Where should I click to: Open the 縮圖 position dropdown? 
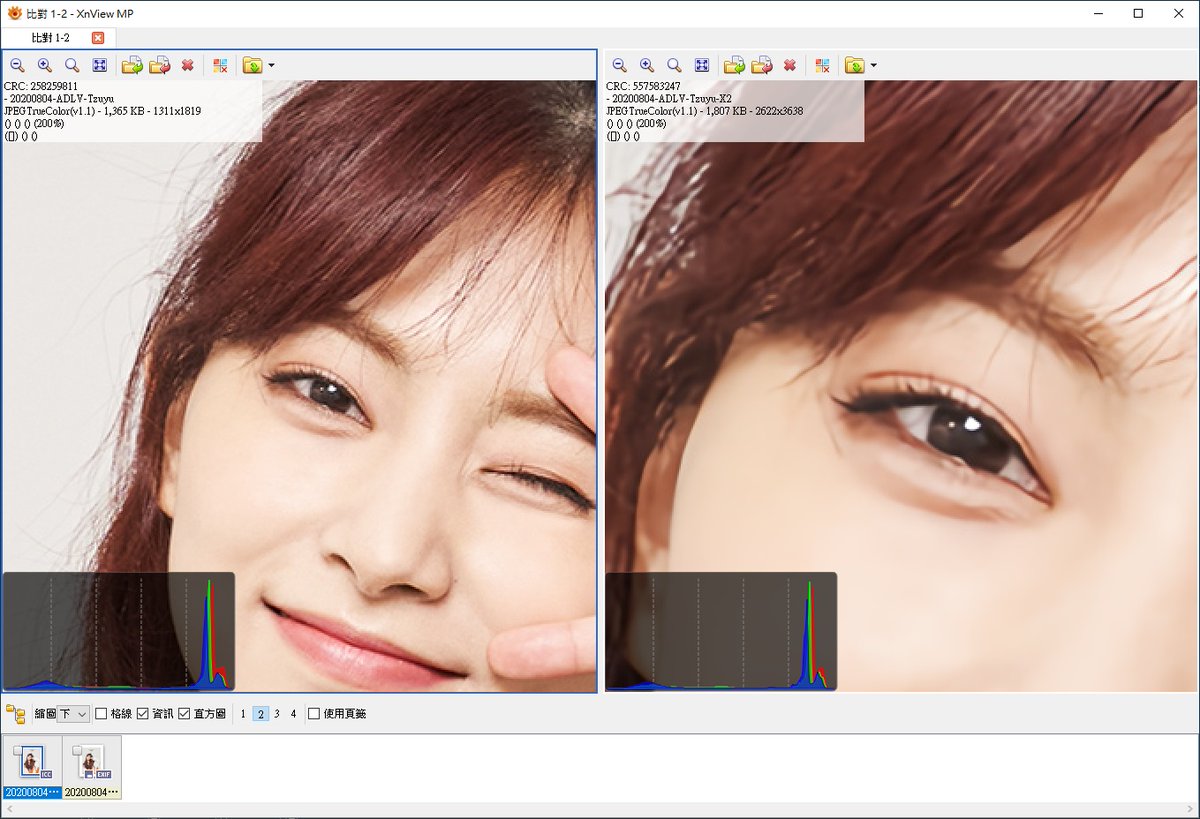73,714
